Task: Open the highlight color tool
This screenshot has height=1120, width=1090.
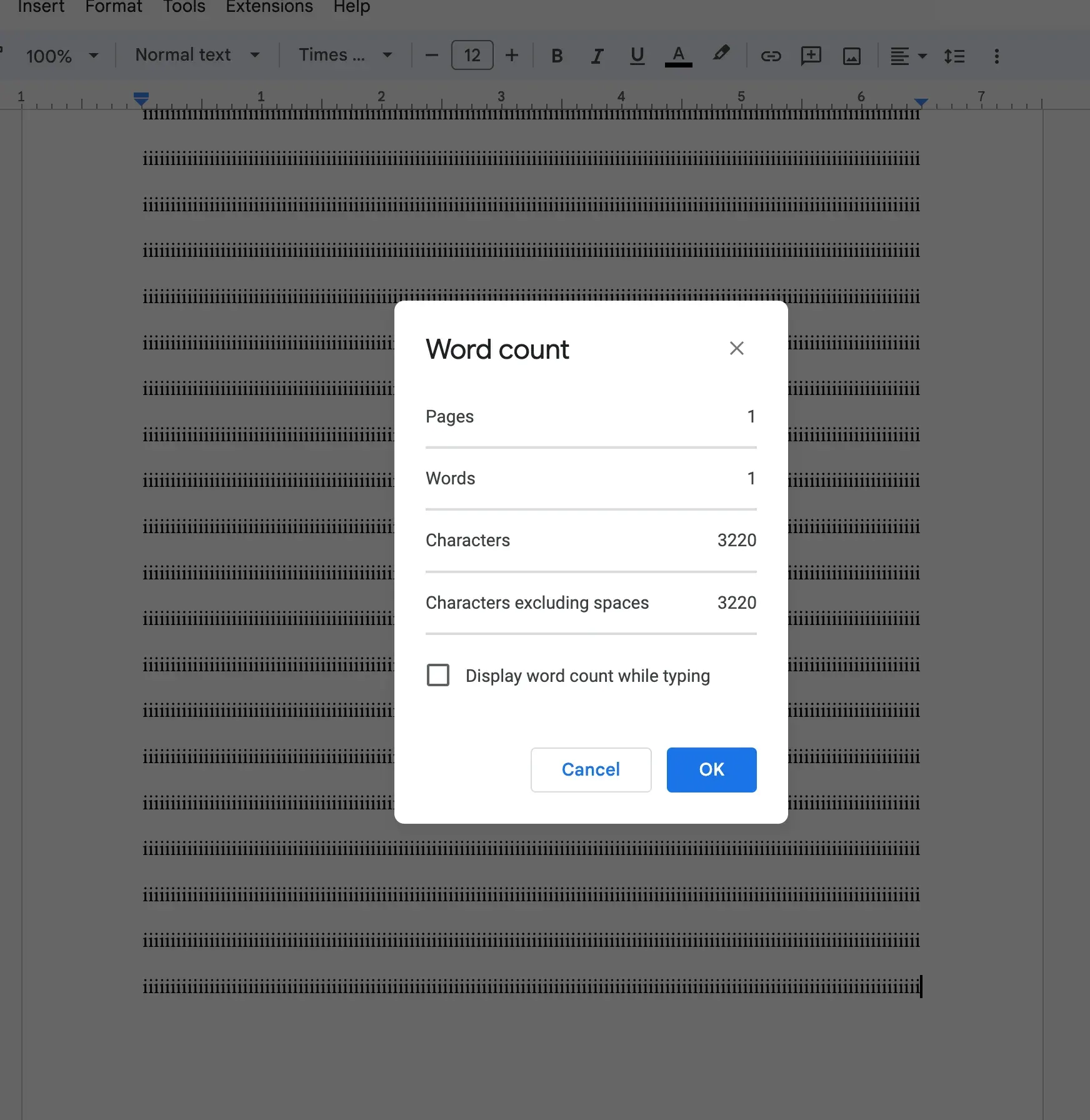Action: (x=721, y=54)
